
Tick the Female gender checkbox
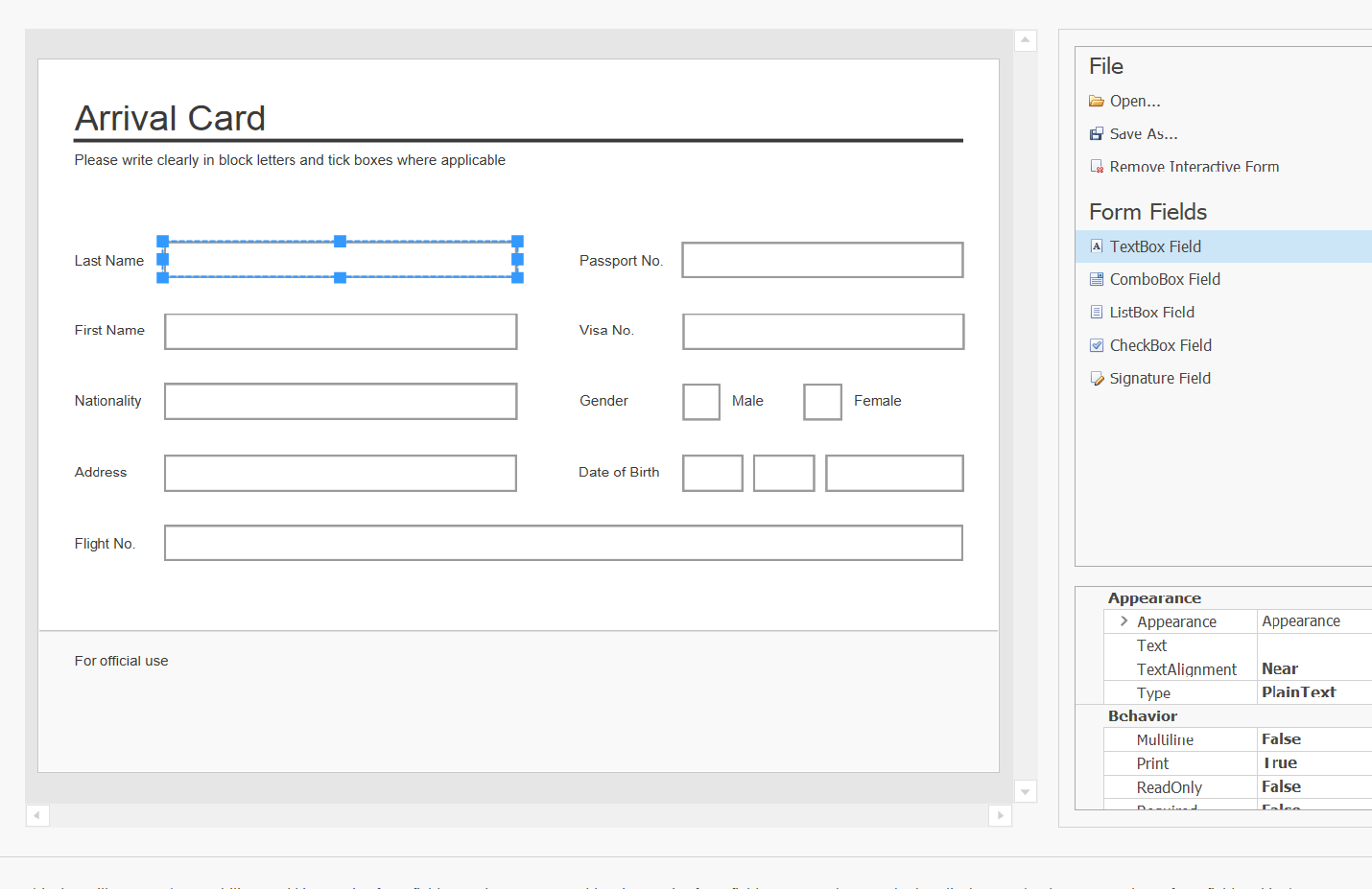tap(822, 402)
